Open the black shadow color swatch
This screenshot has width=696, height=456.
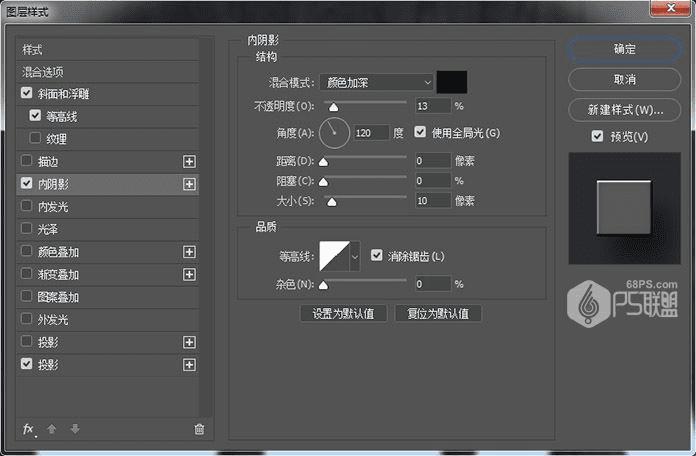452,82
